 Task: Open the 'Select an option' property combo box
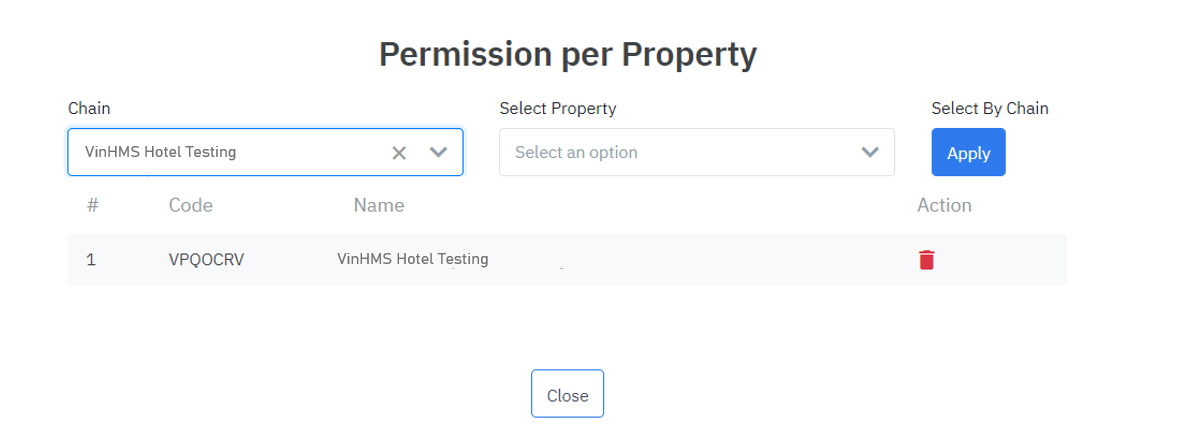click(680, 153)
